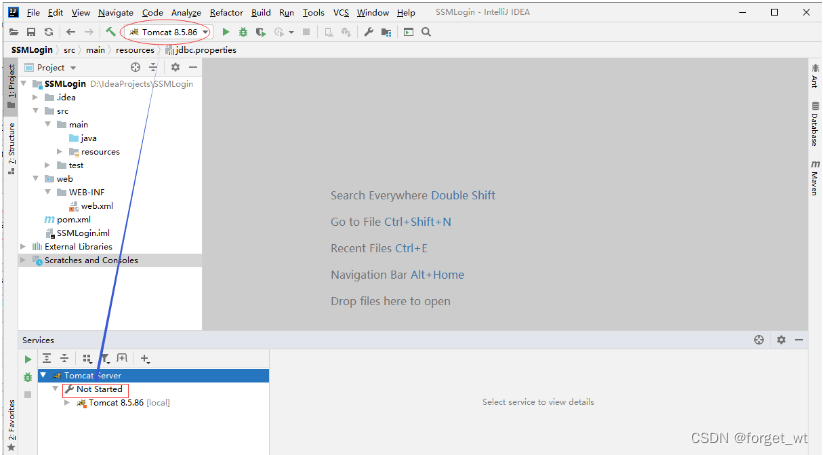Click the stop square in Services panel
The height and width of the screenshot is (455, 823).
tap(28, 394)
